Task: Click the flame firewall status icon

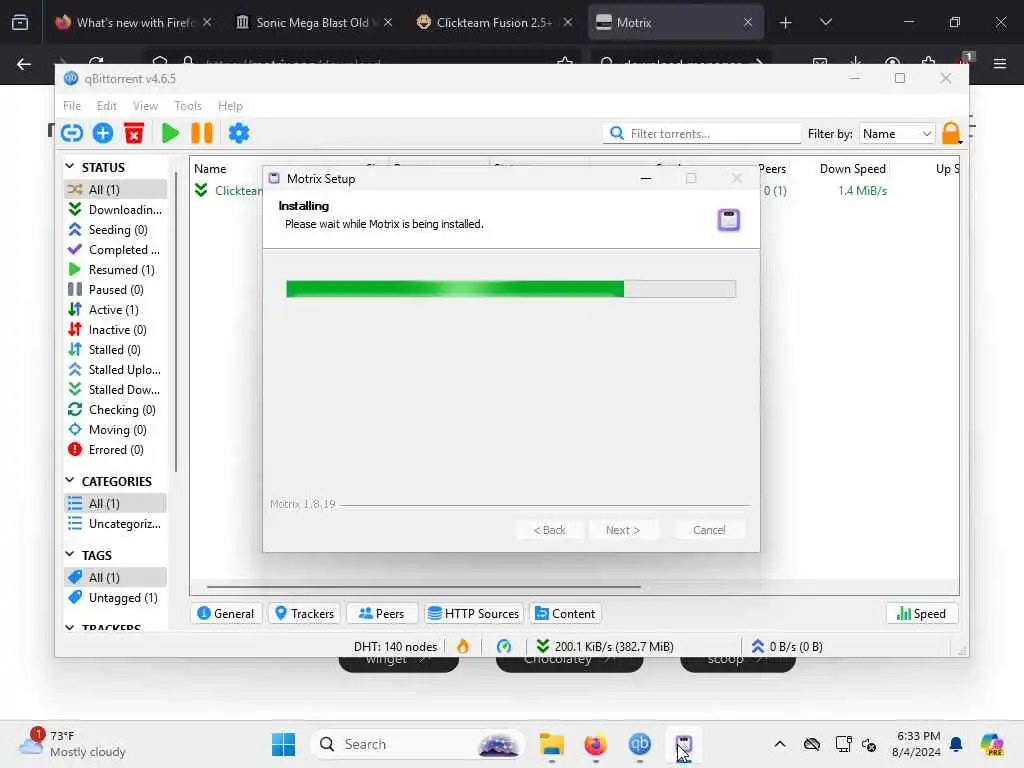Action: [463, 647]
